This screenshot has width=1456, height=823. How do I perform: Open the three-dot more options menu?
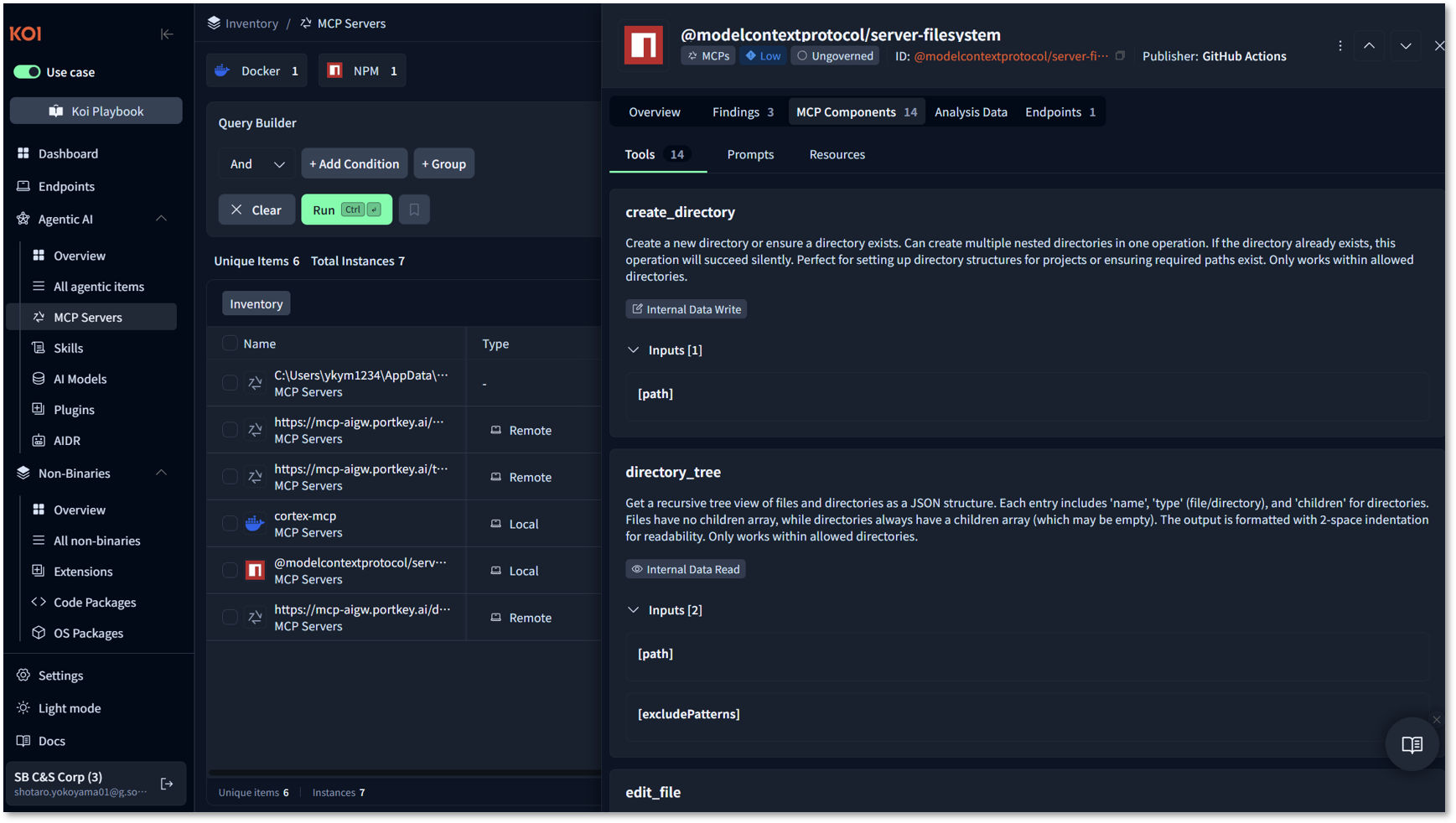pyautogui.click(x=1339, y=46)
